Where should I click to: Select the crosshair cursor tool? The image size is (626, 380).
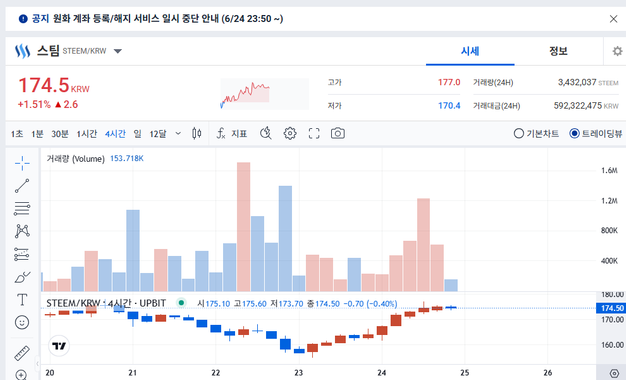(x=22, y=163)
